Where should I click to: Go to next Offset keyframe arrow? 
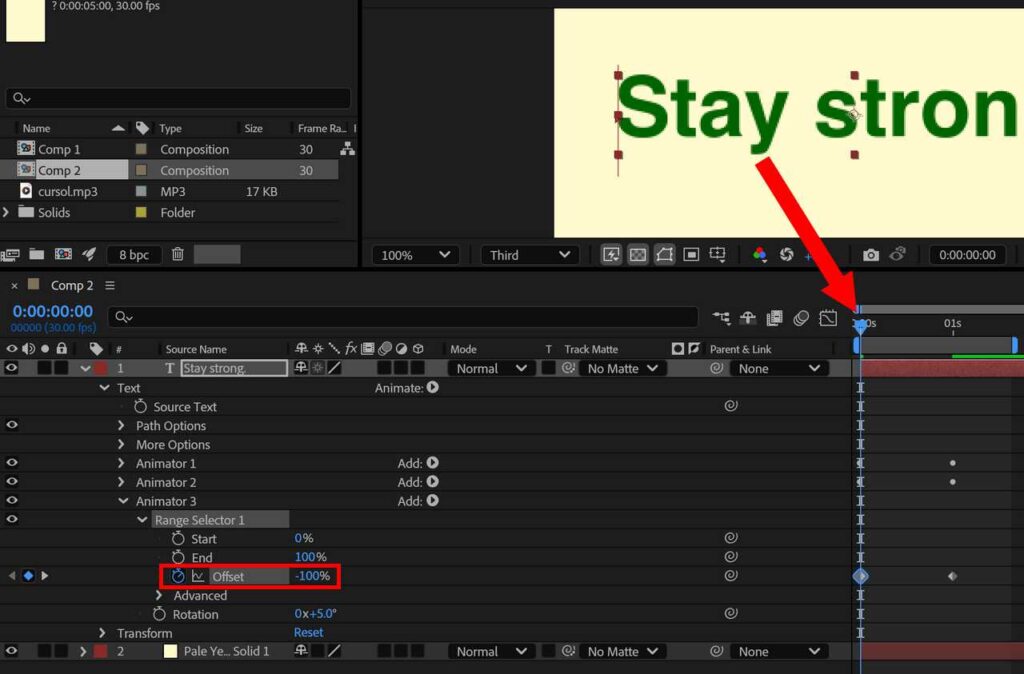coord(44,575)
